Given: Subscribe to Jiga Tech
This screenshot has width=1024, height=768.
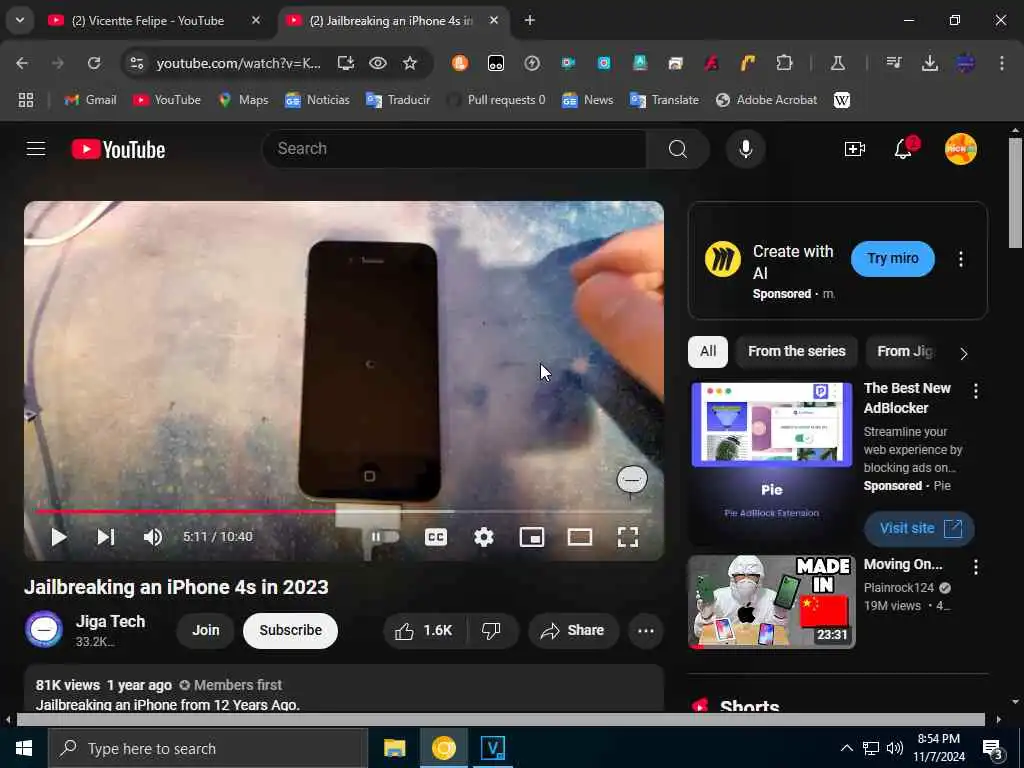Looking at the screenshot, I should point(291,630).
